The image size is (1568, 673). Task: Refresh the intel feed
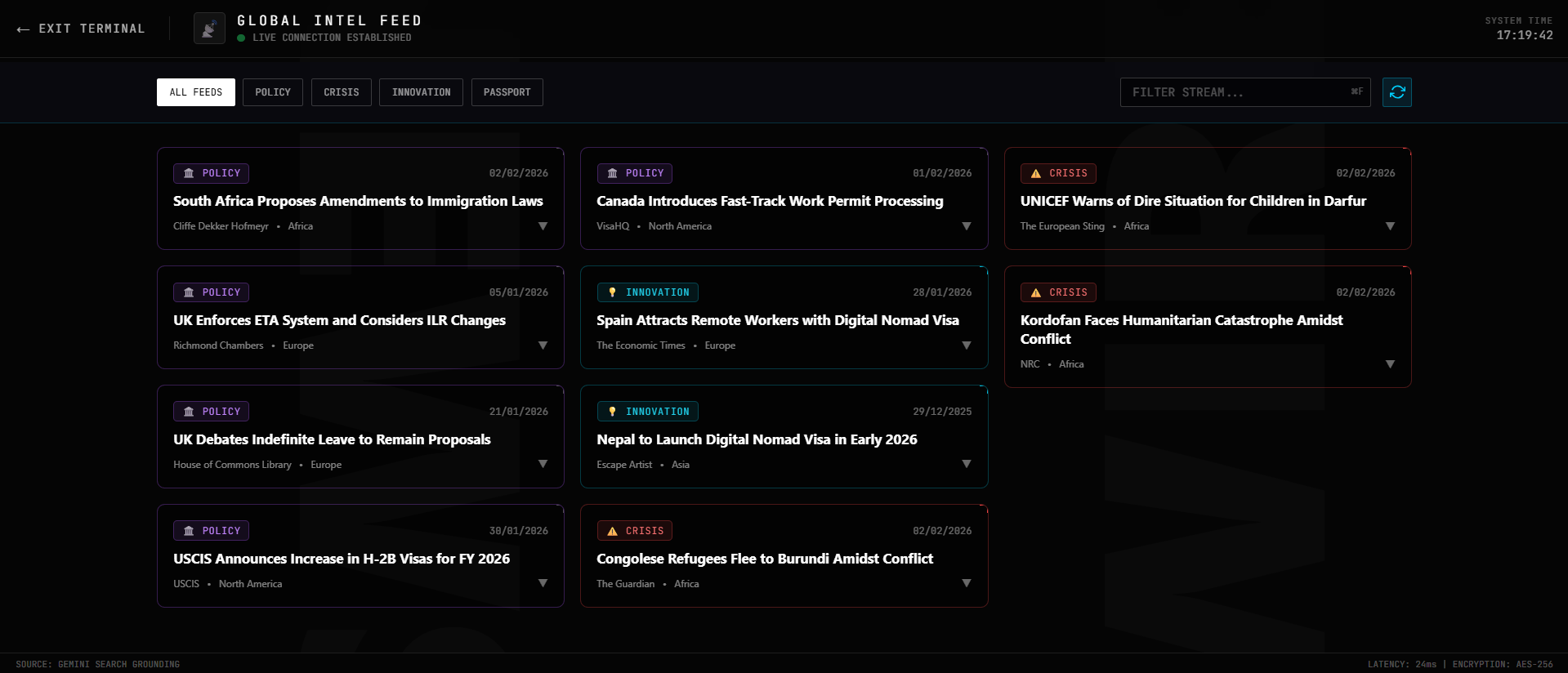[x=1396, y=92]
